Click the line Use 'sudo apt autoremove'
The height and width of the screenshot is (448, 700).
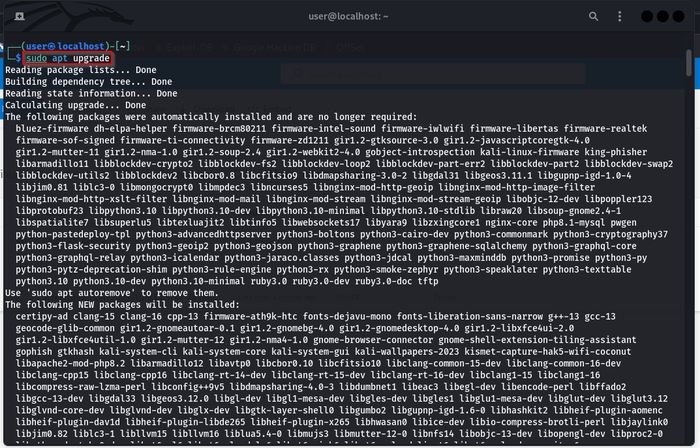pos(112,293)
